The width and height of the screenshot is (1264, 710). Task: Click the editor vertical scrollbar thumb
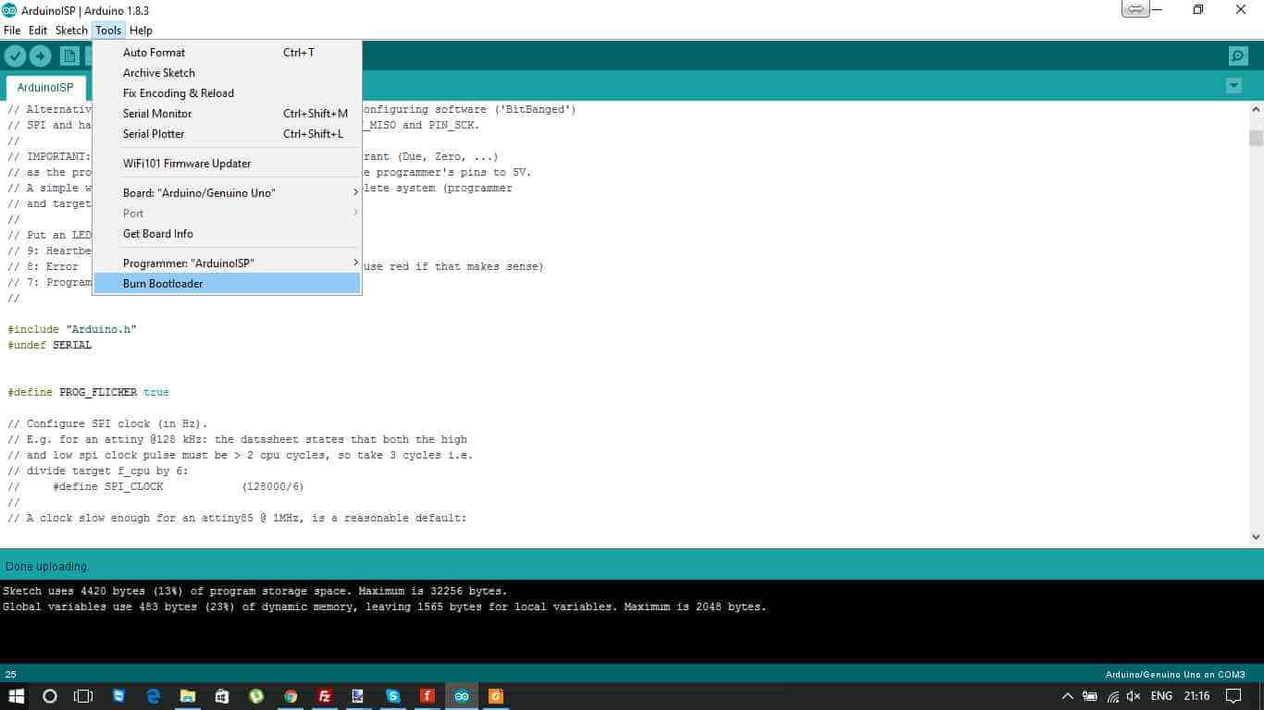(x=1256, y=138)
